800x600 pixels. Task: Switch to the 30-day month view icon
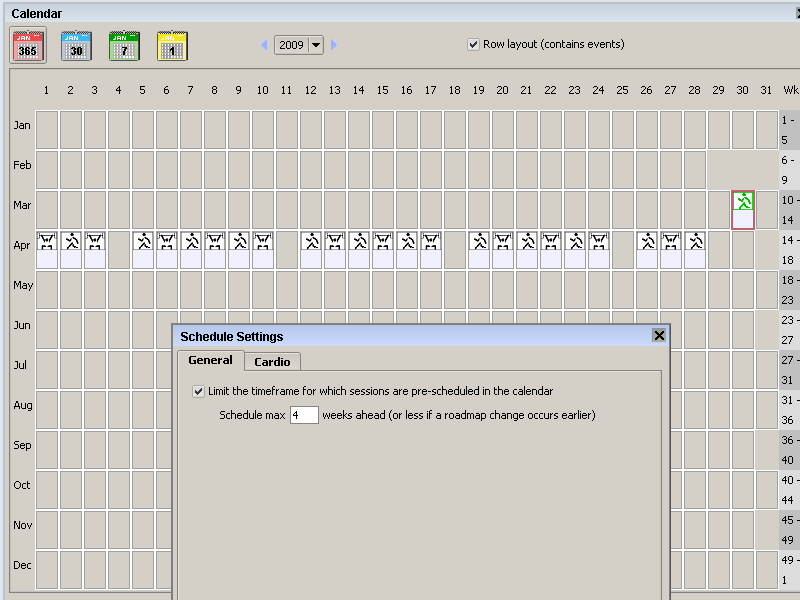pos(76,46)
